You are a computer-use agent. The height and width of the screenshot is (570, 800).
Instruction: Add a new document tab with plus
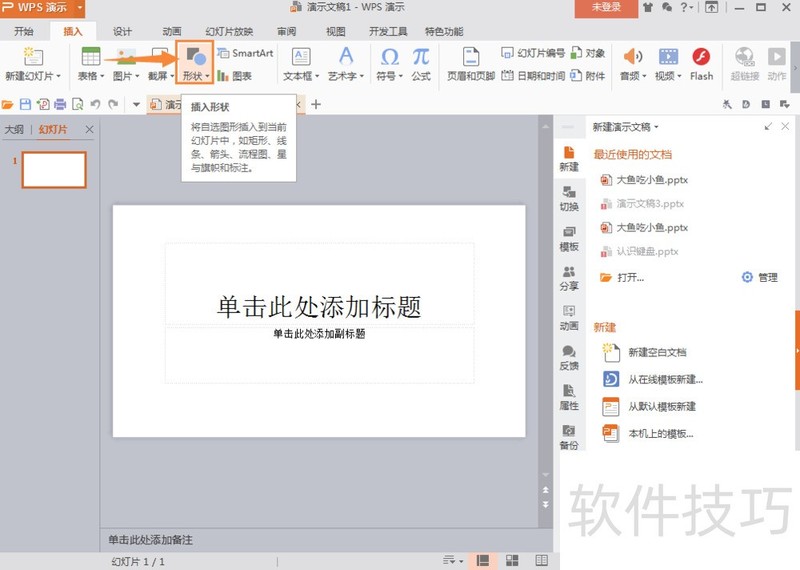pos(316,105)
